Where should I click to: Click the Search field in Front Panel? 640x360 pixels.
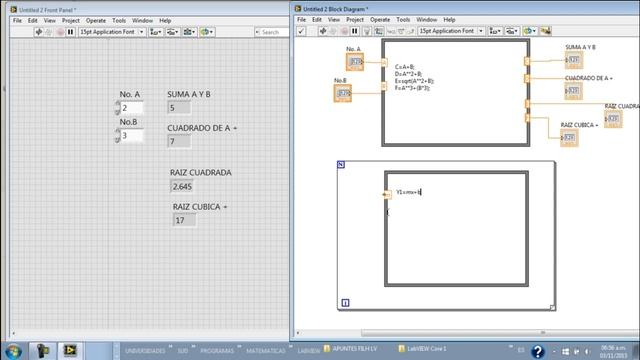(x=271, y=32)
